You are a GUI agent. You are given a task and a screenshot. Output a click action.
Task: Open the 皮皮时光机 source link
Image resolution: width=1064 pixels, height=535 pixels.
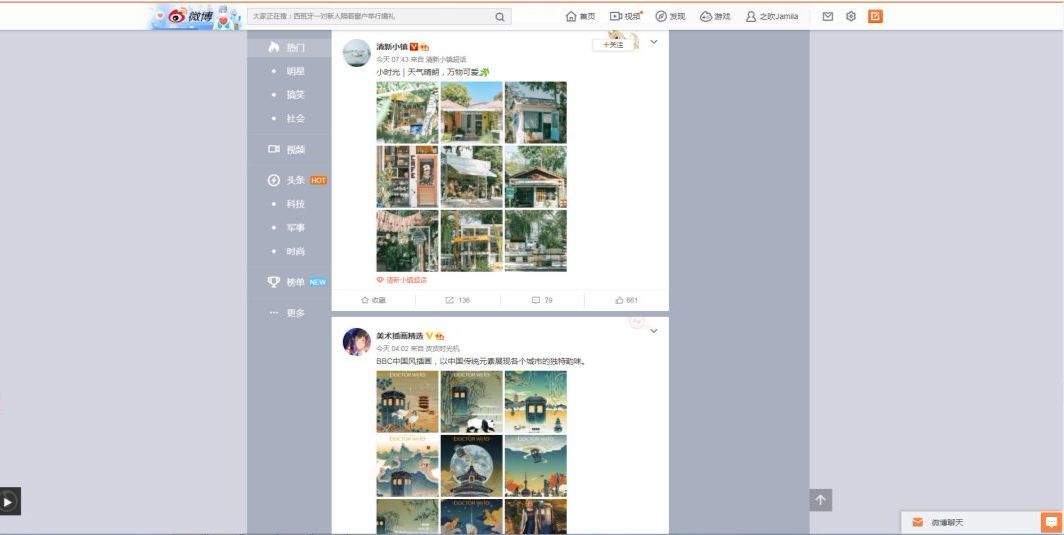[442, 348]
